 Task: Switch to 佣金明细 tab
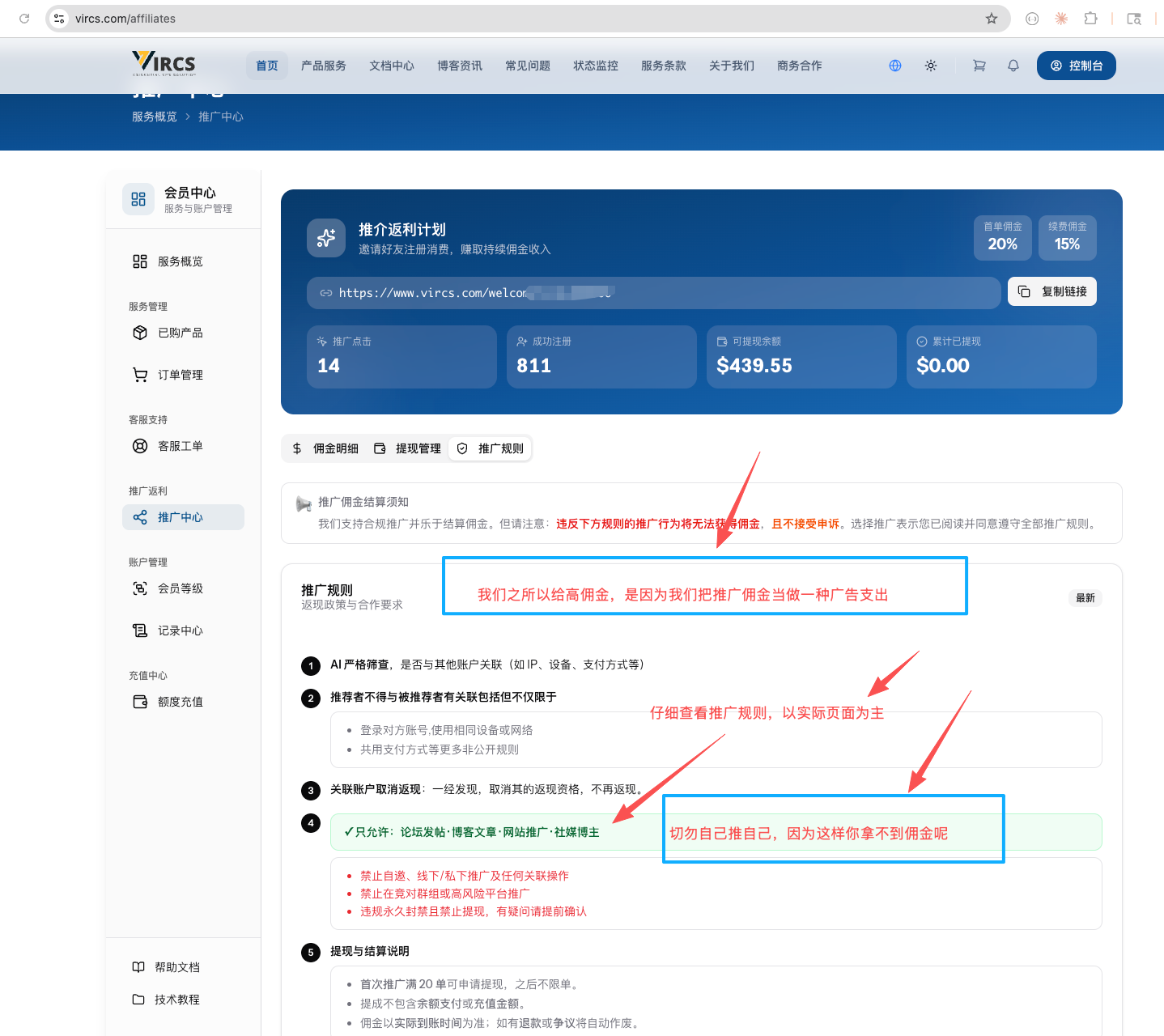click(325, 448)
